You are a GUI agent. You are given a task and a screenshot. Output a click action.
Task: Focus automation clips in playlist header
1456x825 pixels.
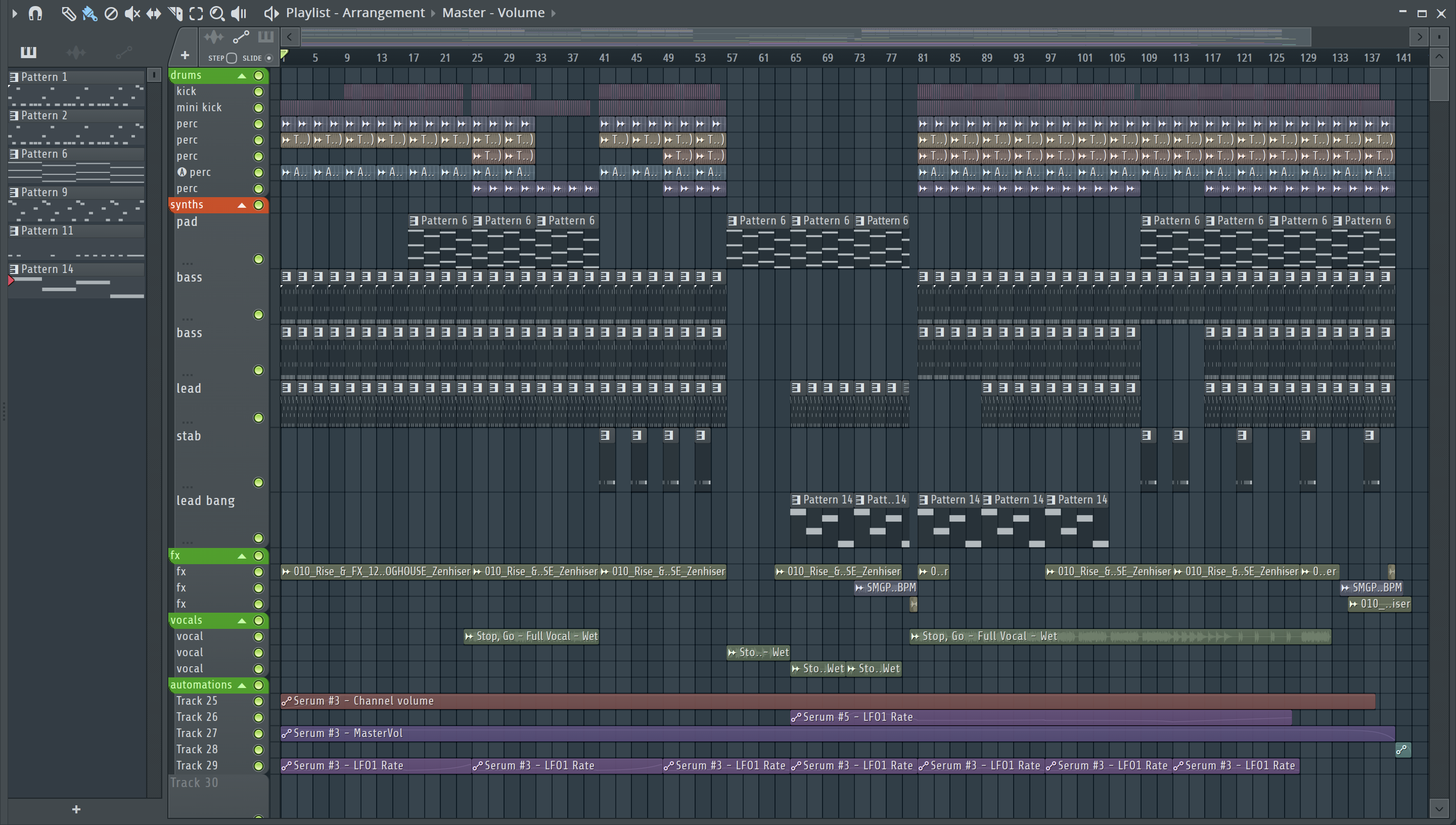[x=241, y=37]
